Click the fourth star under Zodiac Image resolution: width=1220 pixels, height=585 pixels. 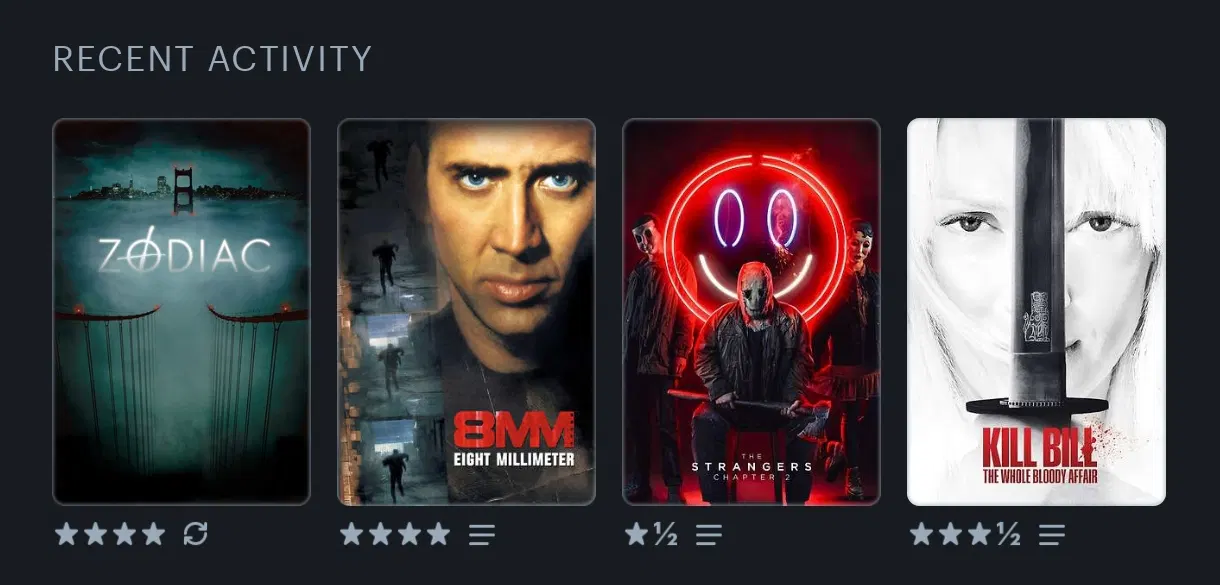tap(153, 534)
